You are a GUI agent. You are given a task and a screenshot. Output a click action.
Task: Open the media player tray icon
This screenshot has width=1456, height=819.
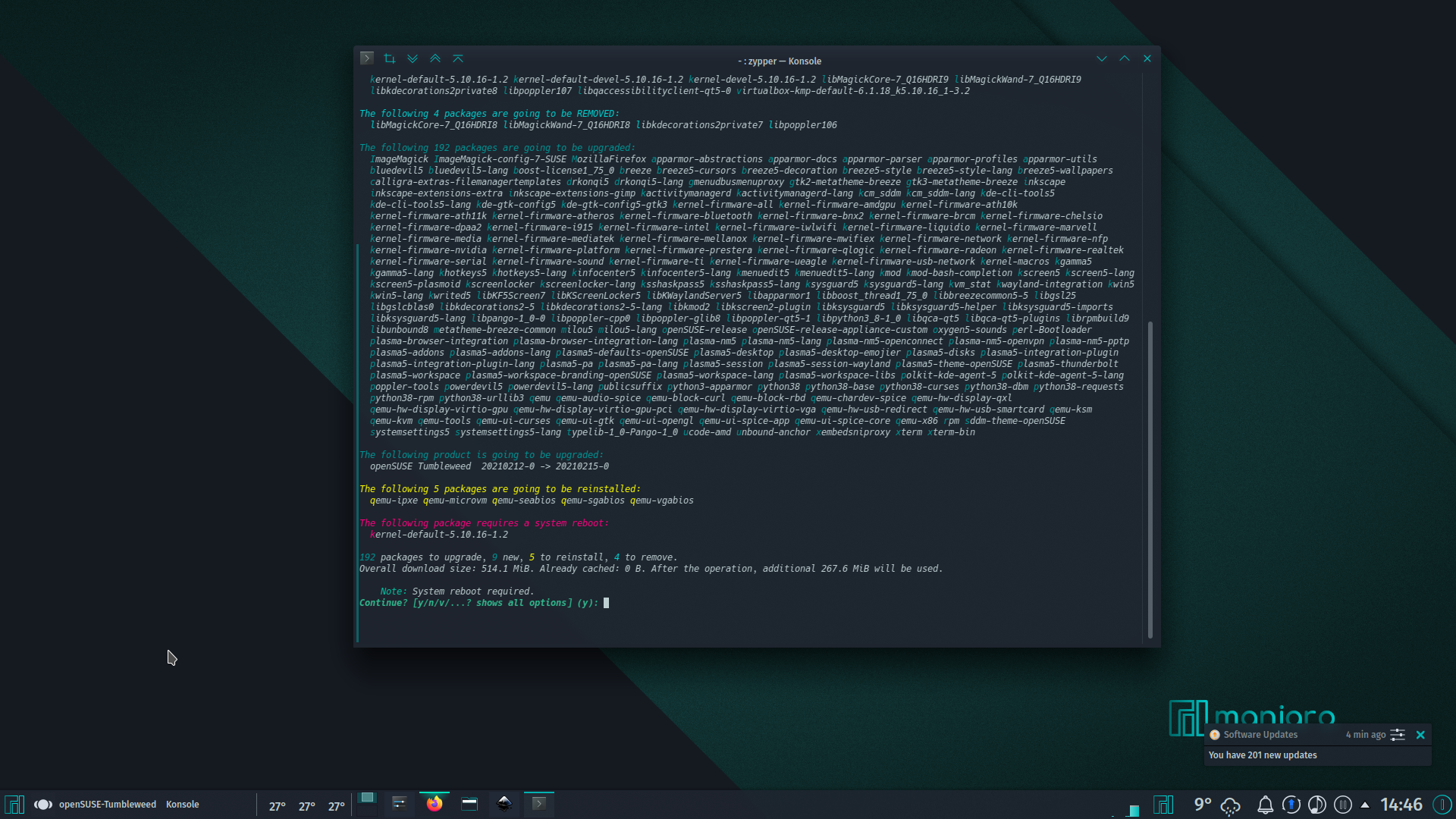coord(1317,805)
